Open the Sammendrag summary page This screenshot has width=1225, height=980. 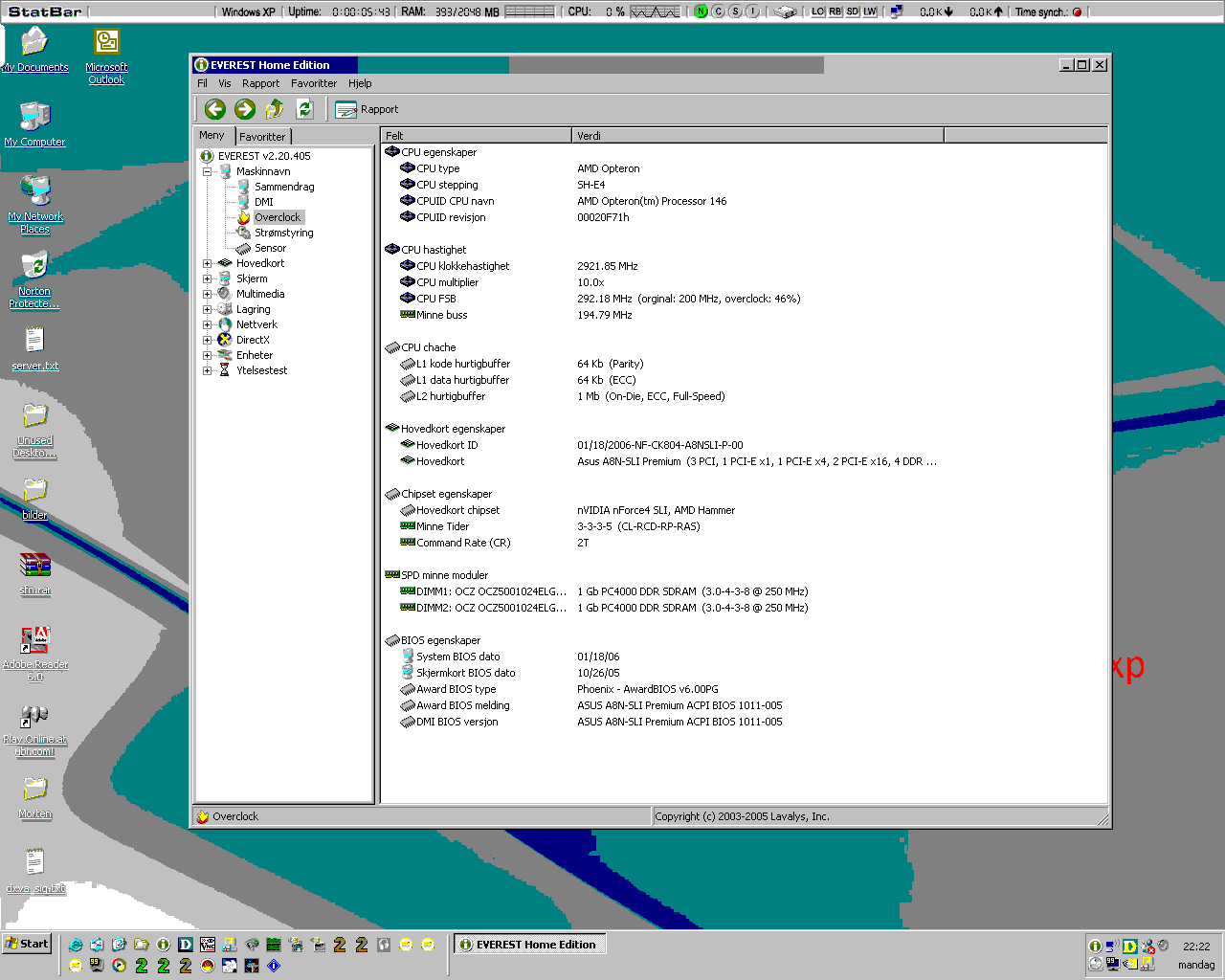coord(283,187)
